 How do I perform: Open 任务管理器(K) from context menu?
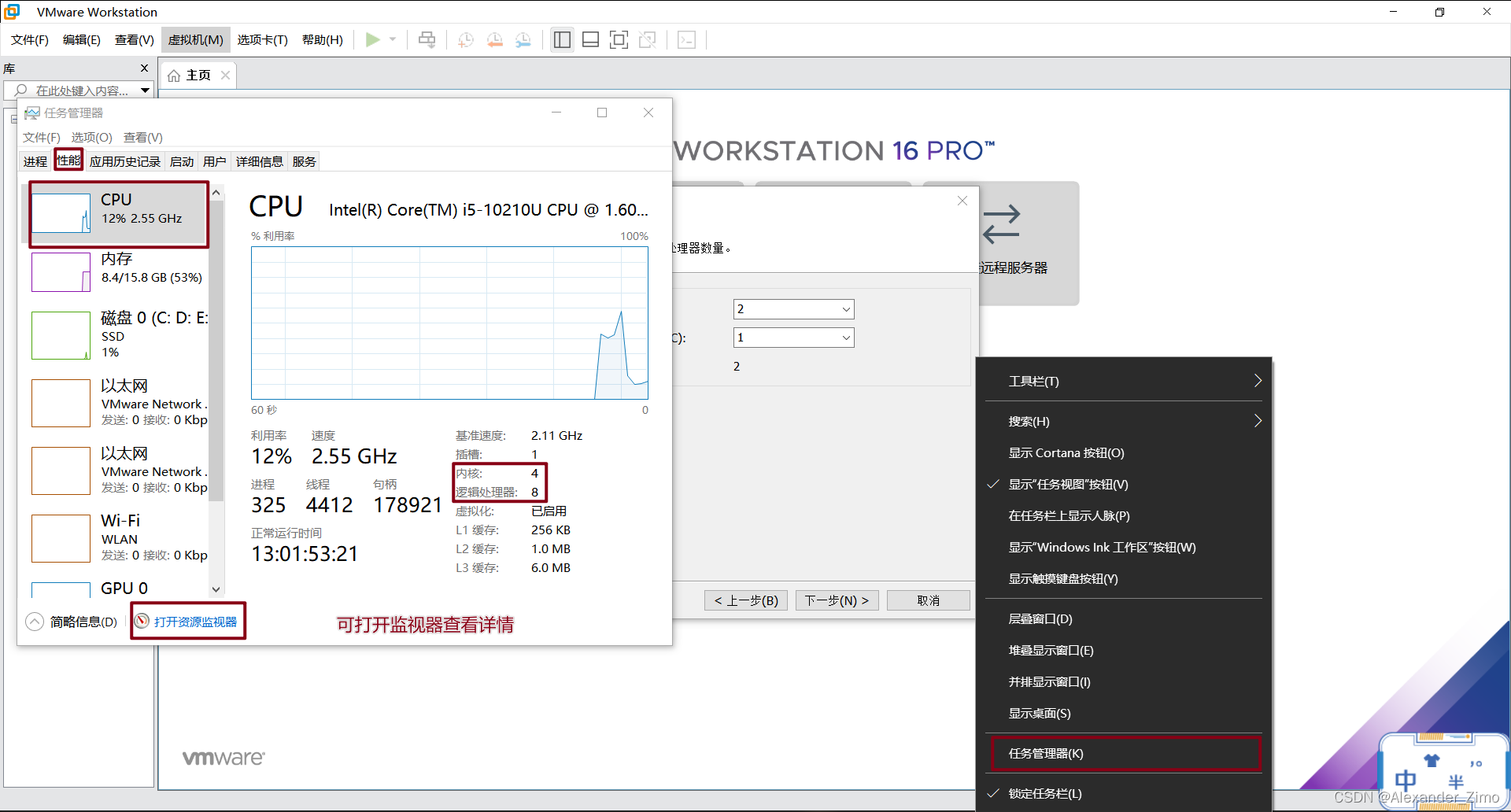1124,753
